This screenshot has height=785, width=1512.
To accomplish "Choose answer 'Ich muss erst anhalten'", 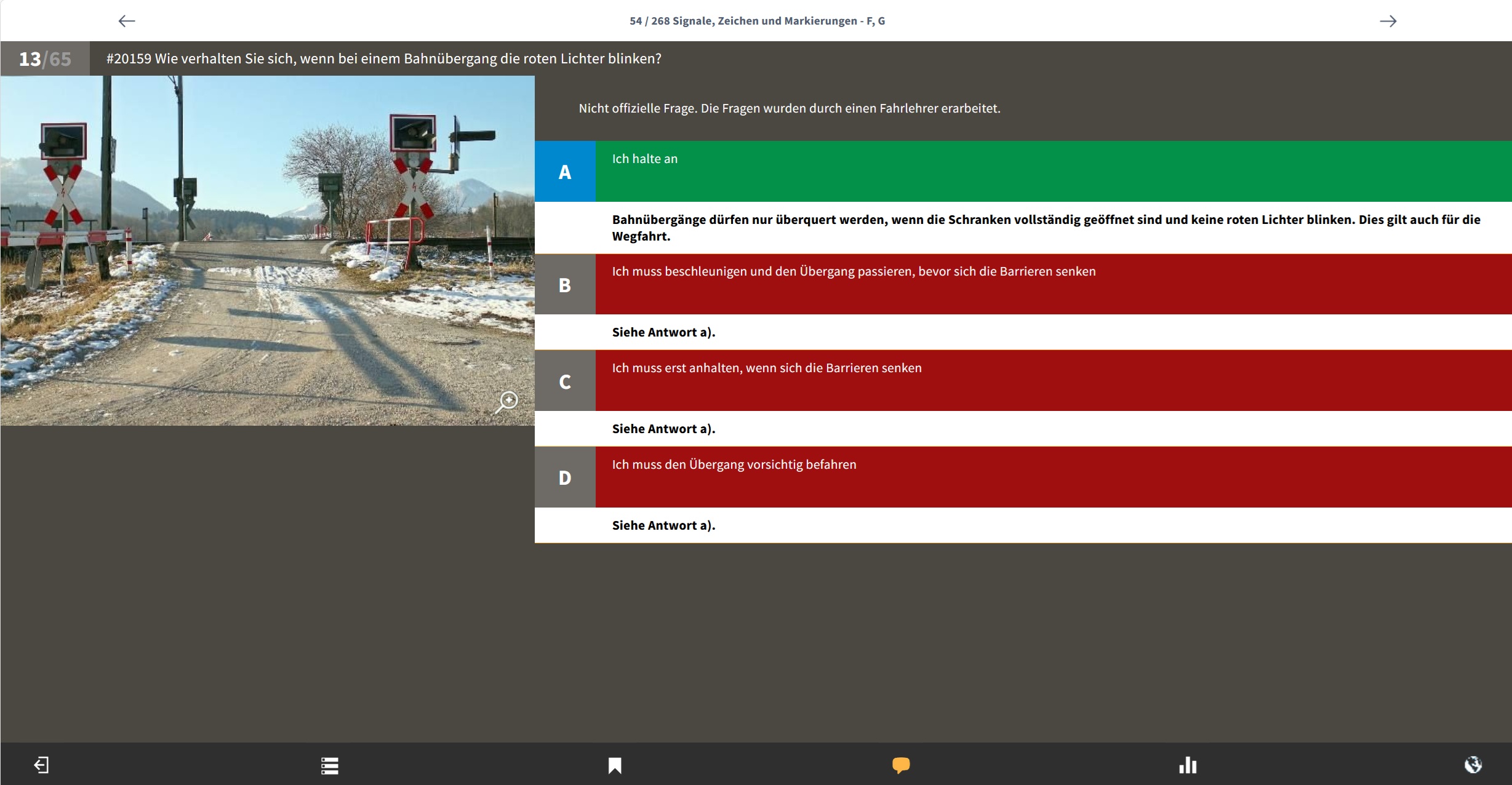I will pos(1054,381).
